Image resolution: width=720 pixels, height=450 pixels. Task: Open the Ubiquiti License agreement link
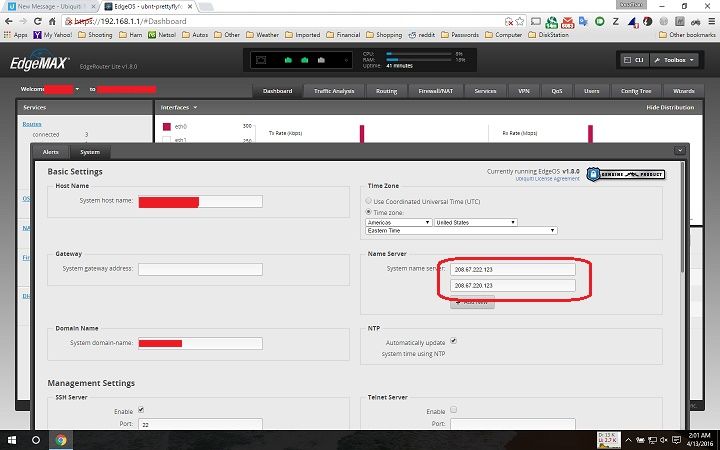(547, 179)
